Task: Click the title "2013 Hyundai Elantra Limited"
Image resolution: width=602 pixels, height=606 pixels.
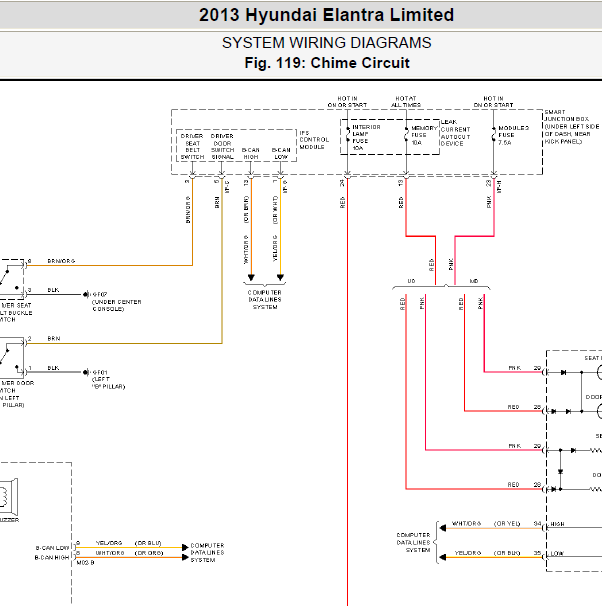Action: [x=326, y=15]
